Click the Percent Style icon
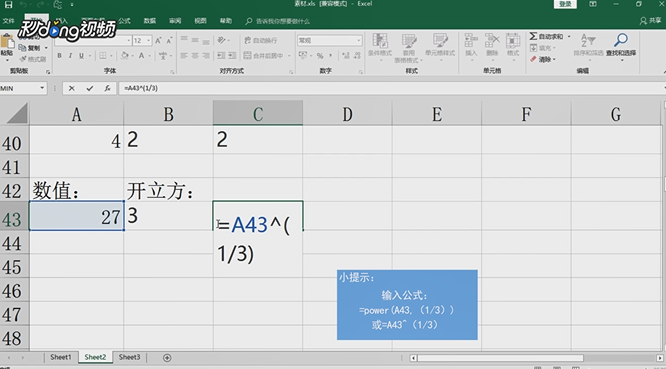666x369 pixels. click(x=320, y=56)
